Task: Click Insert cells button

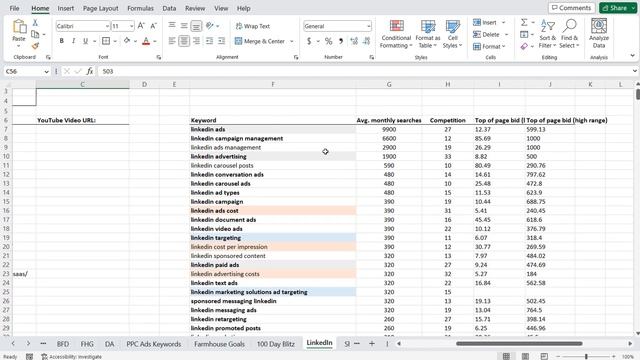Action: 485,22
